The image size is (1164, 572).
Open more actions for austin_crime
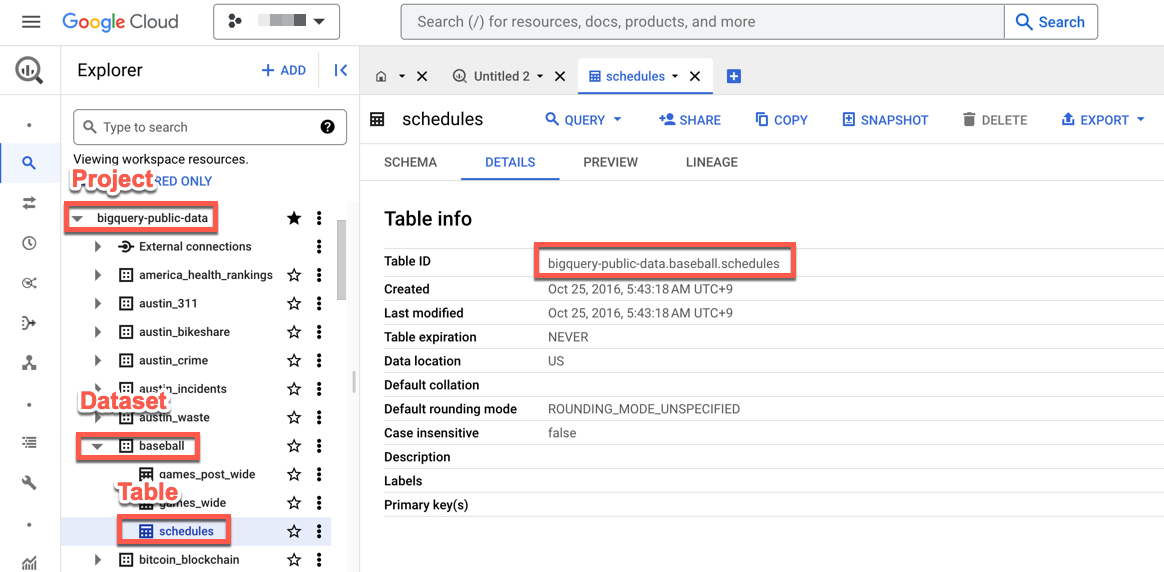(319, 361)
